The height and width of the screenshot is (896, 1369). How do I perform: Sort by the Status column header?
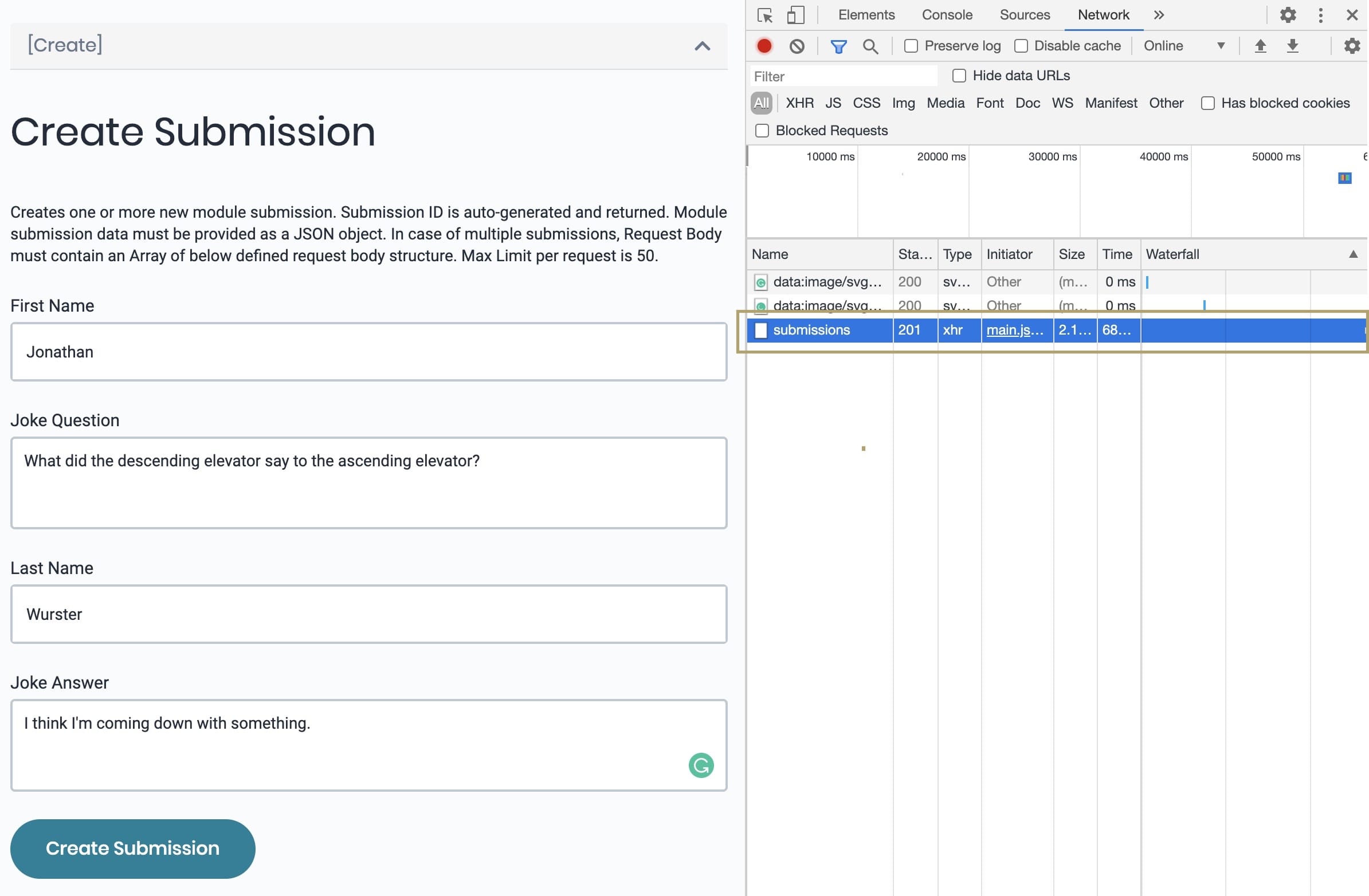point(915,254)
